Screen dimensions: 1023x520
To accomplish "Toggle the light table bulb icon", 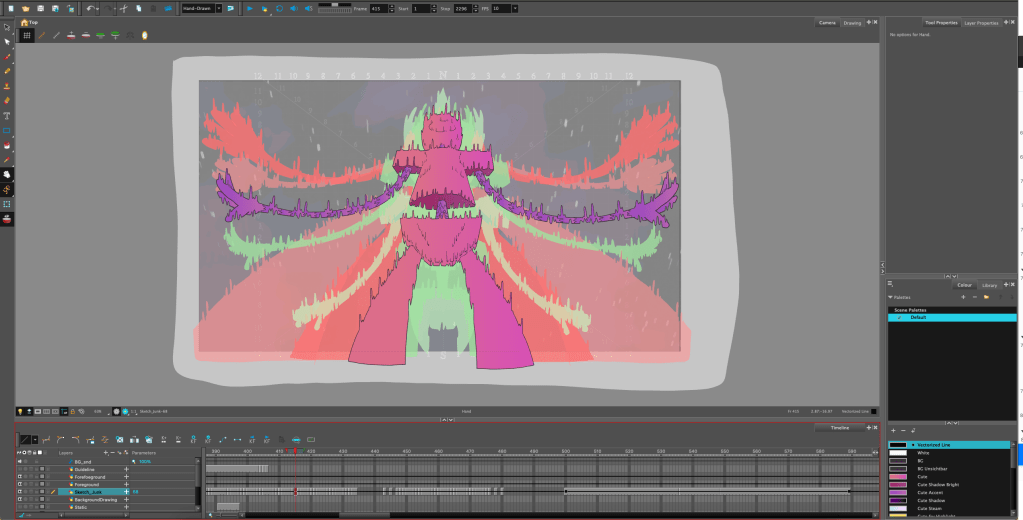I will click(x=20, y=411).
